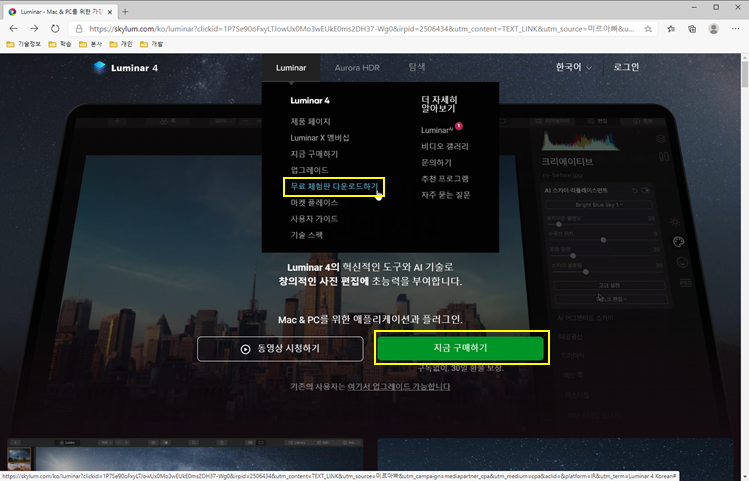
Task: Select the 탐색 nav tab
Action: pos(417,67)
